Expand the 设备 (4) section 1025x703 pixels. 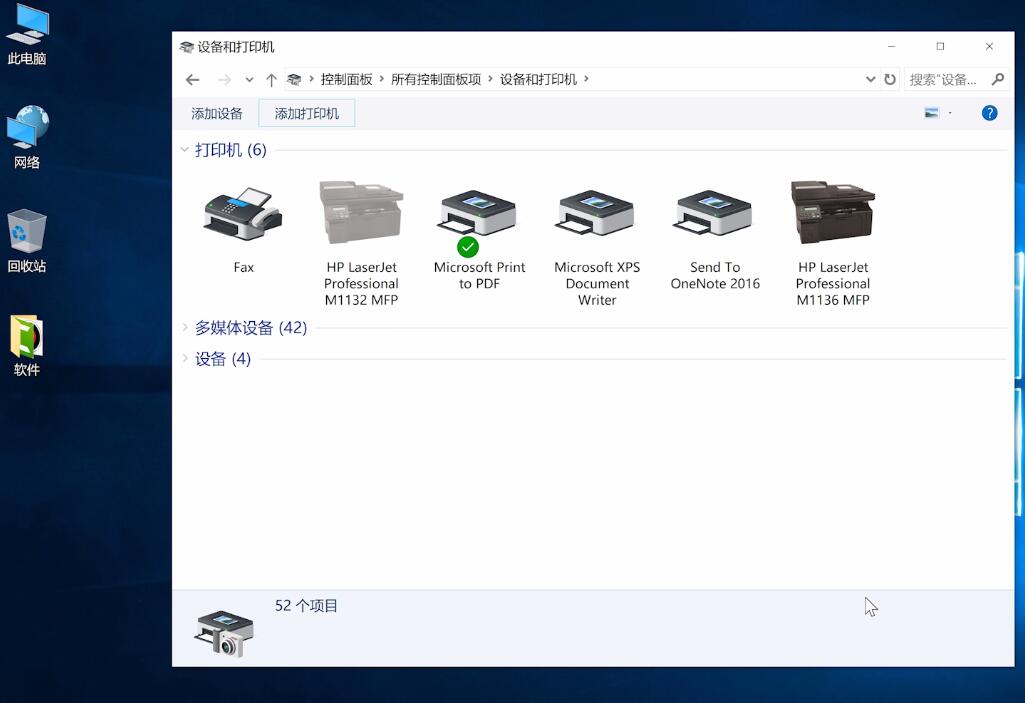coord(185,358)
